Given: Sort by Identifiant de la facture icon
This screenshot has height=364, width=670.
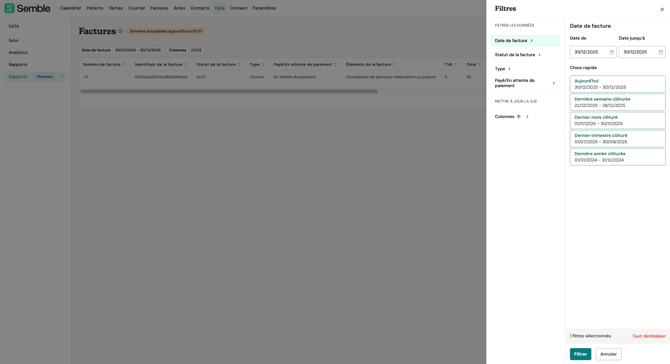Looking at the screenshot, I should [185, 65].
